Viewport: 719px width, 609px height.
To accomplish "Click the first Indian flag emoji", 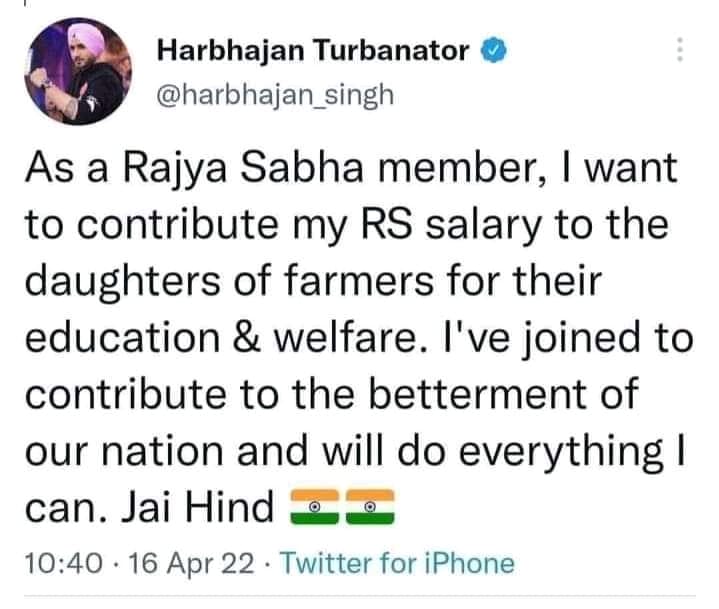I will tap(313, 509).
